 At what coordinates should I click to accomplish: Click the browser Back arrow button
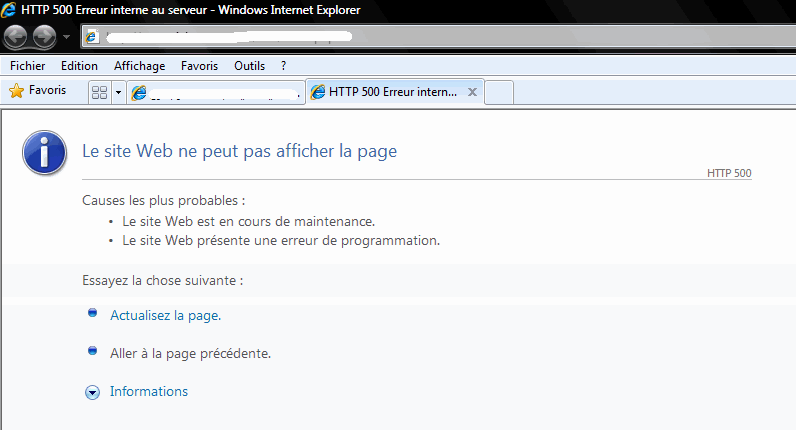coord(16,37)
